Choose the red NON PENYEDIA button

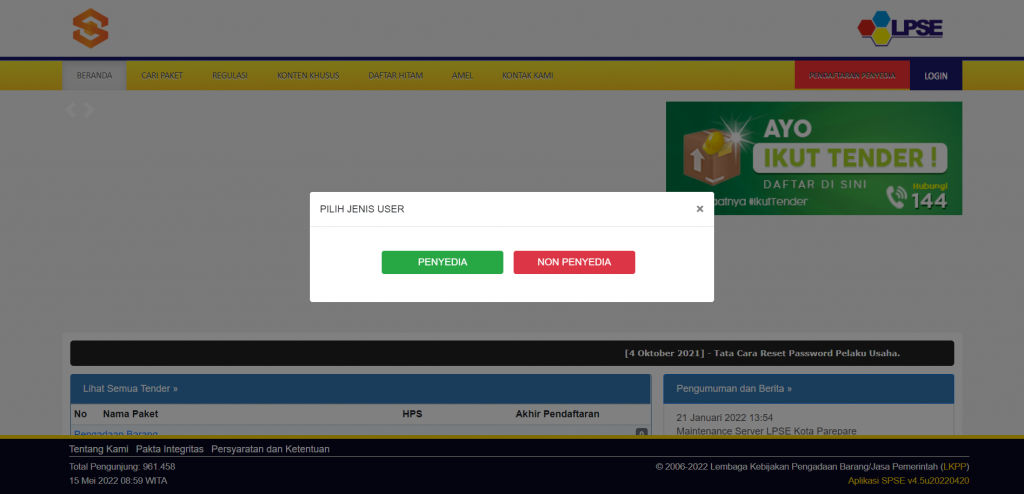tap(574, 262)
